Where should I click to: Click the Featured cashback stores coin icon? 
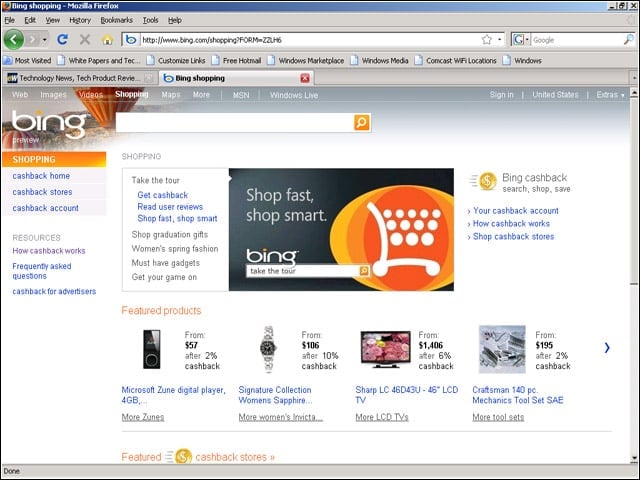(x=183, y=456)
